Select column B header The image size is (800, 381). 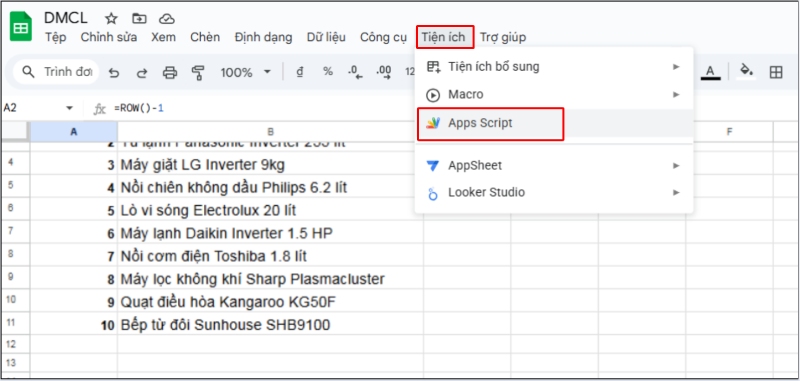270,132
